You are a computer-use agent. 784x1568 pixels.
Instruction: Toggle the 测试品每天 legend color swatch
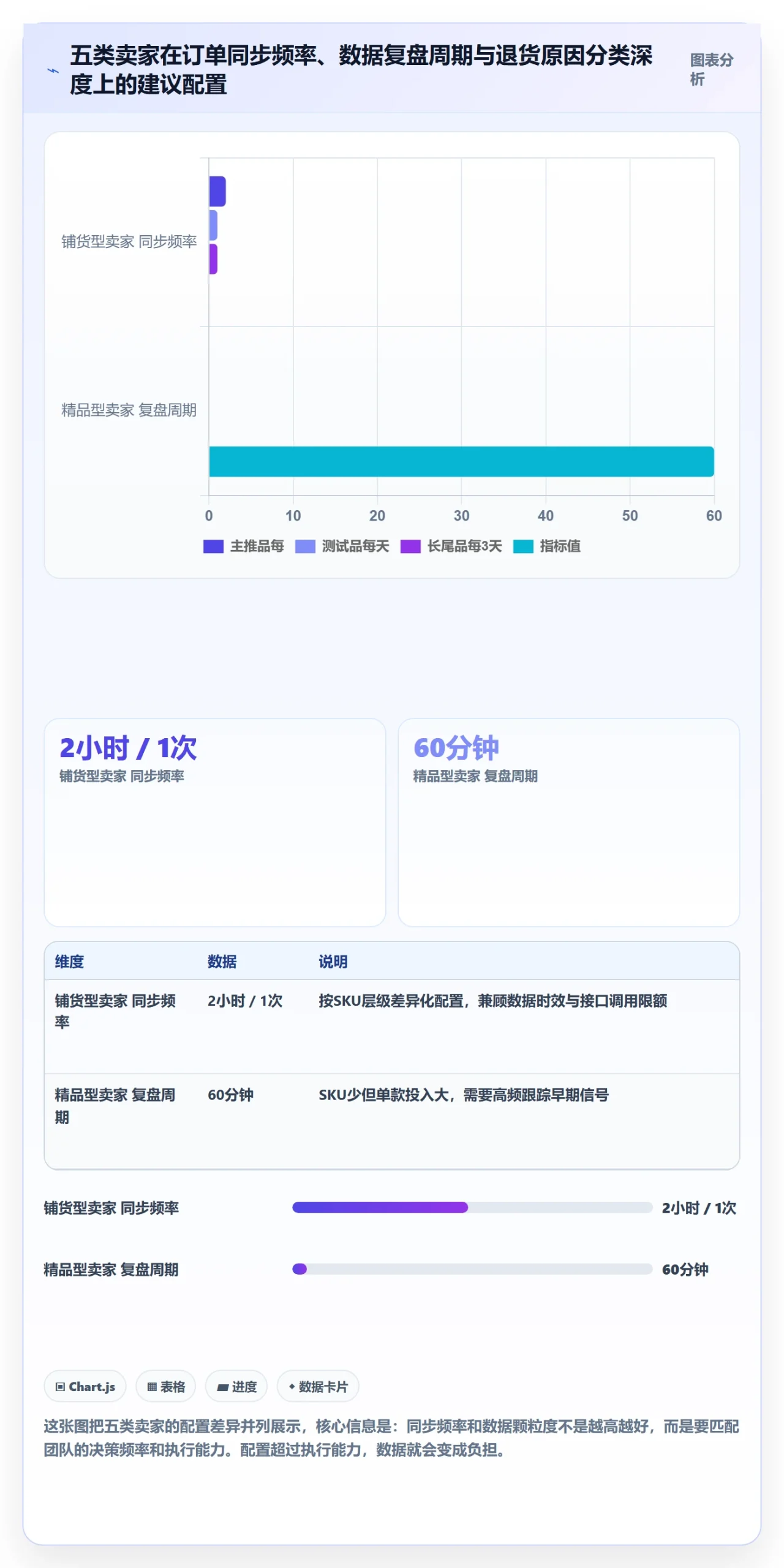[305, 546]
